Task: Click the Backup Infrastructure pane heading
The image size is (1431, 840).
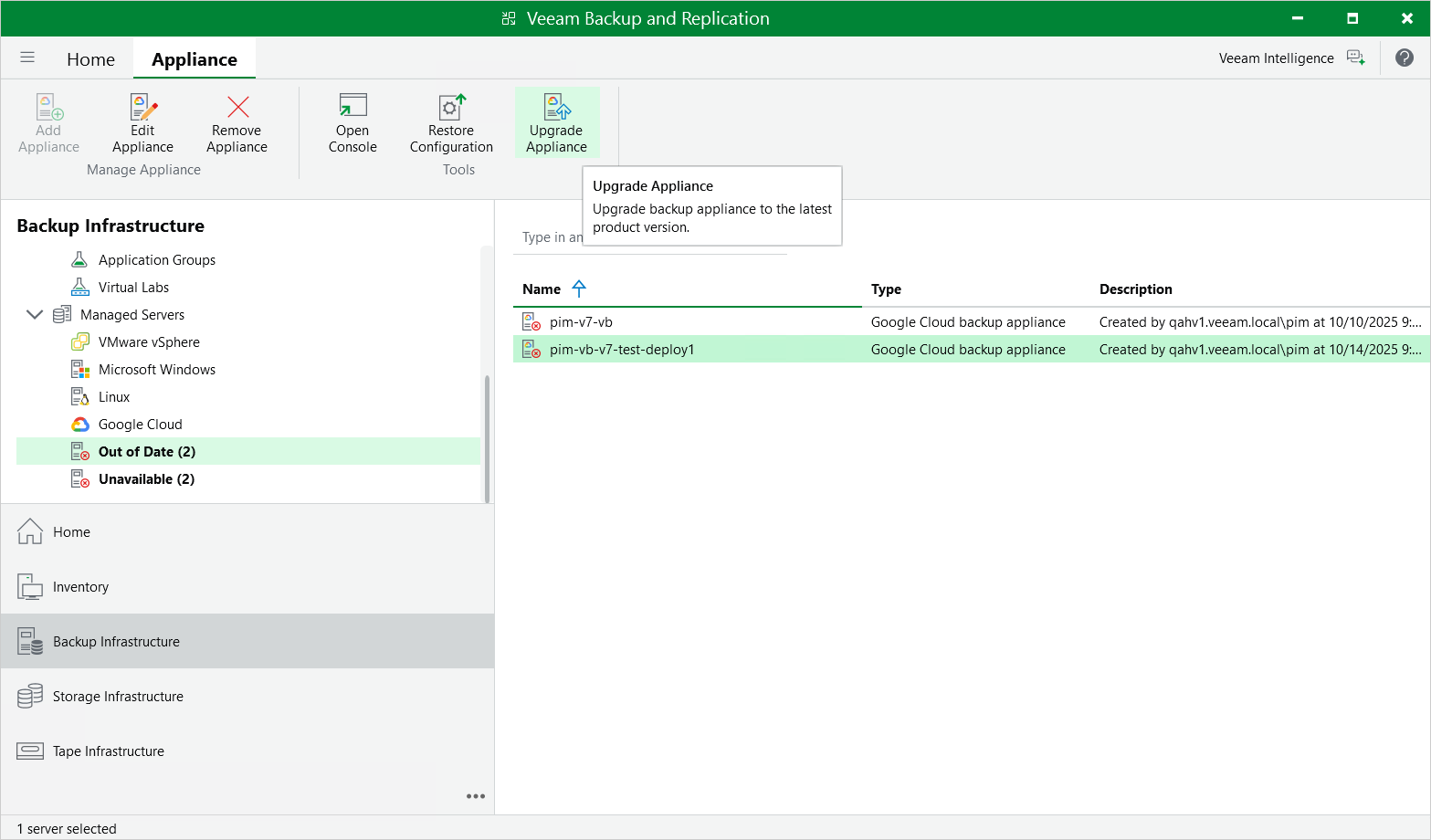Action: click(x=110, y=226)
